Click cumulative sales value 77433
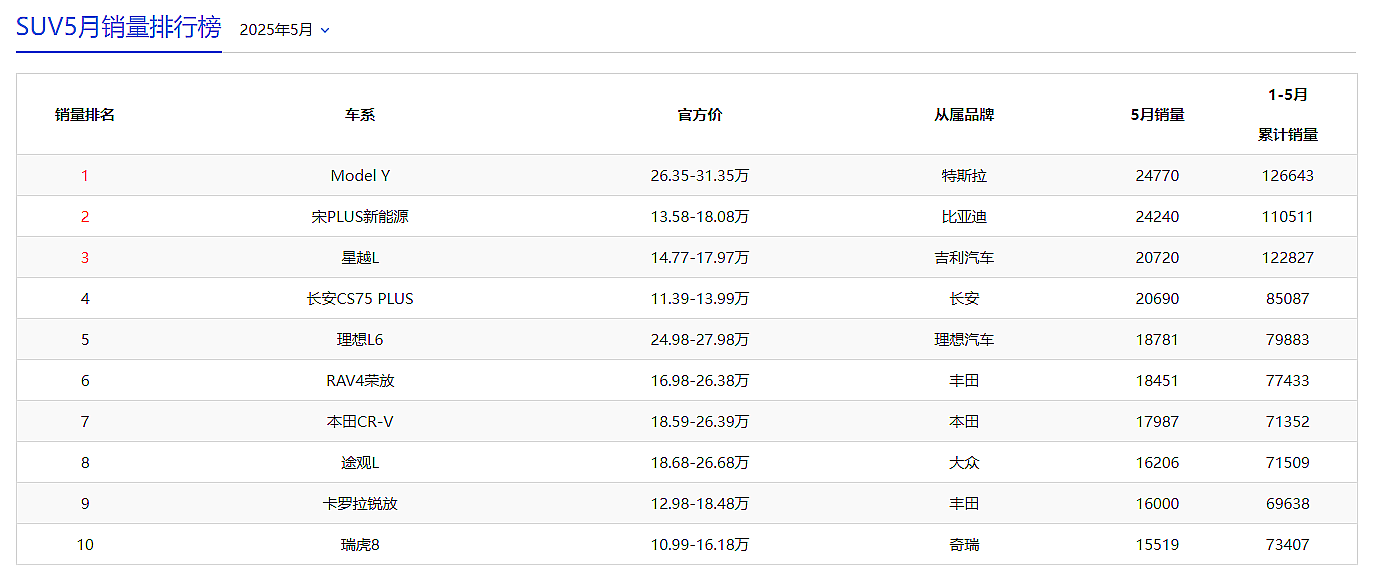 click(1287, 381)
